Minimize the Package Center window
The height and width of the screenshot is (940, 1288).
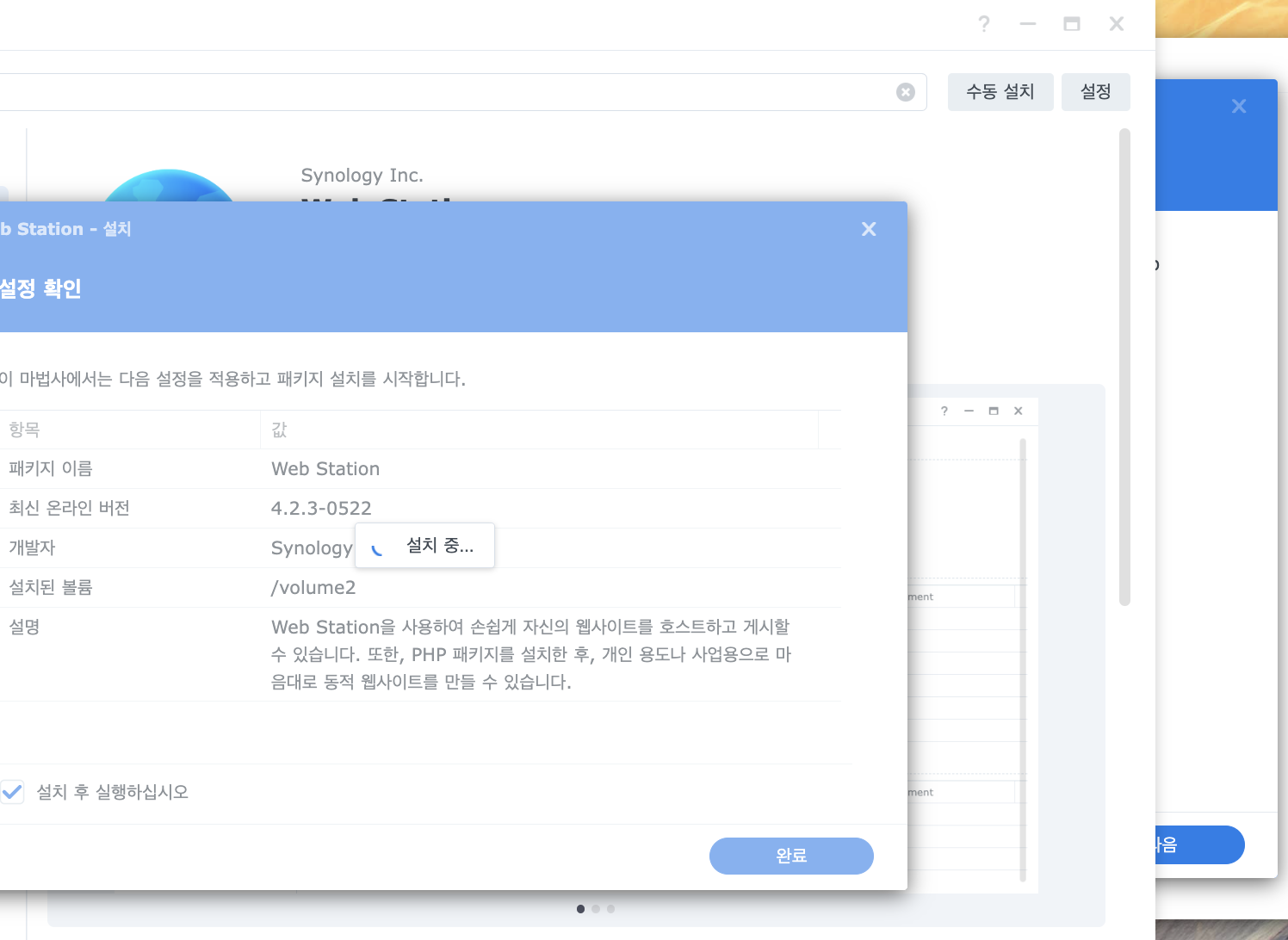point(1028,24)
